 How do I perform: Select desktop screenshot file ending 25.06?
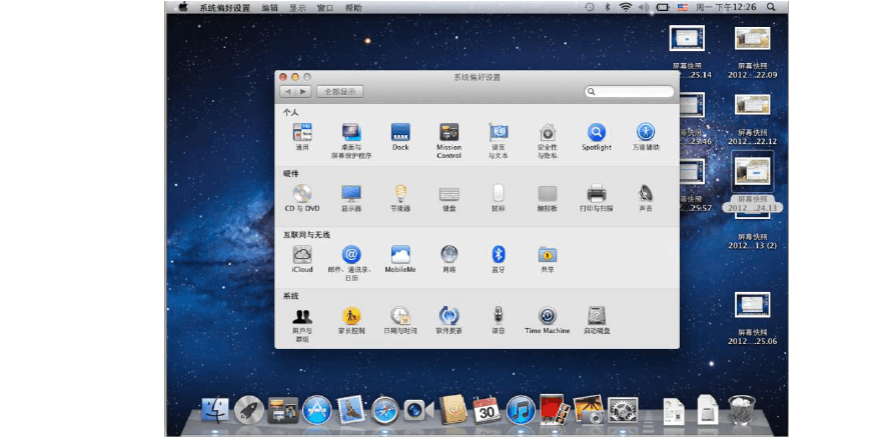[x=752, y=305]
